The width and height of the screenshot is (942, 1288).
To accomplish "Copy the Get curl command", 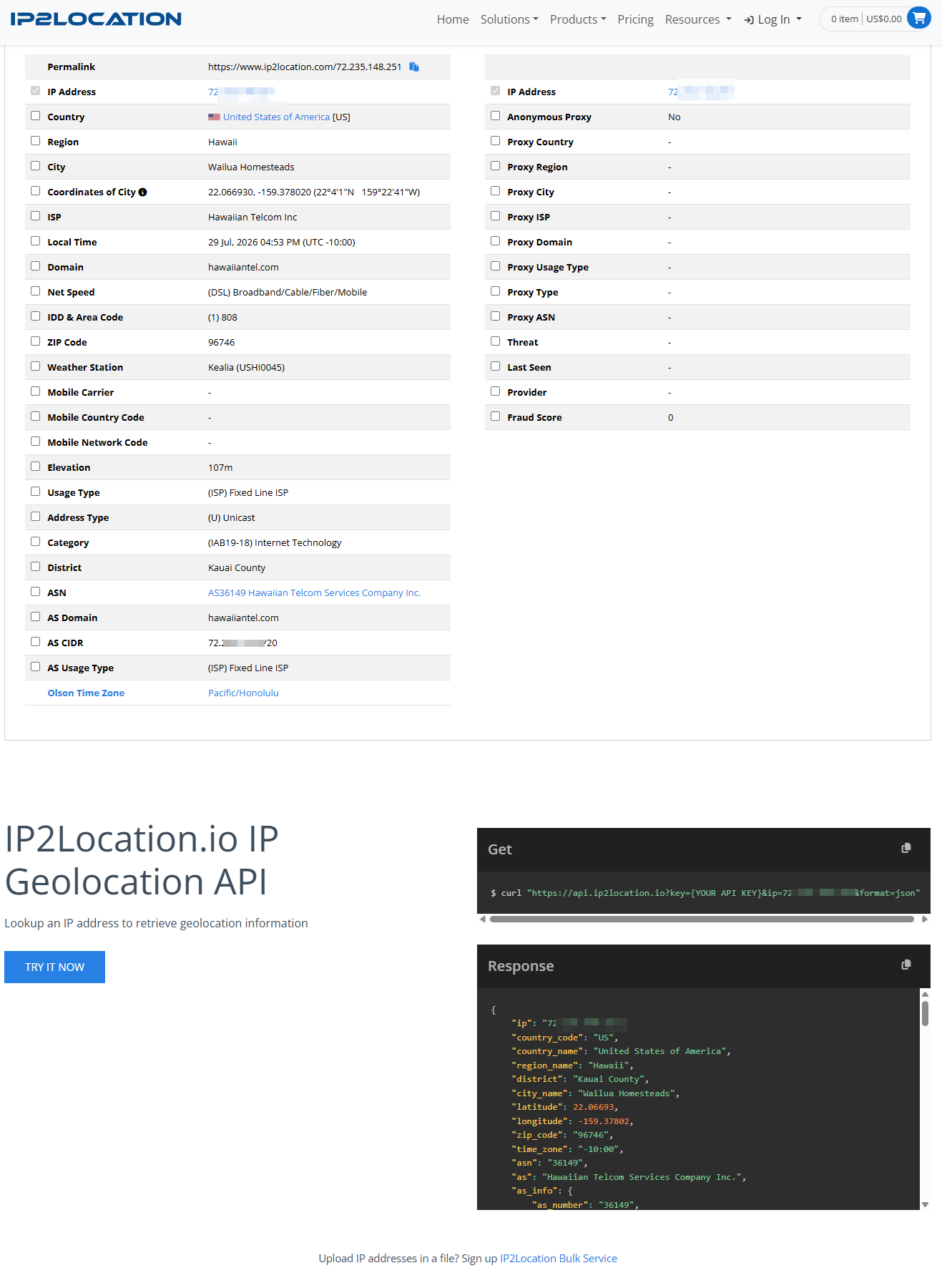I will pyautogui.click(x=906, y=849).
